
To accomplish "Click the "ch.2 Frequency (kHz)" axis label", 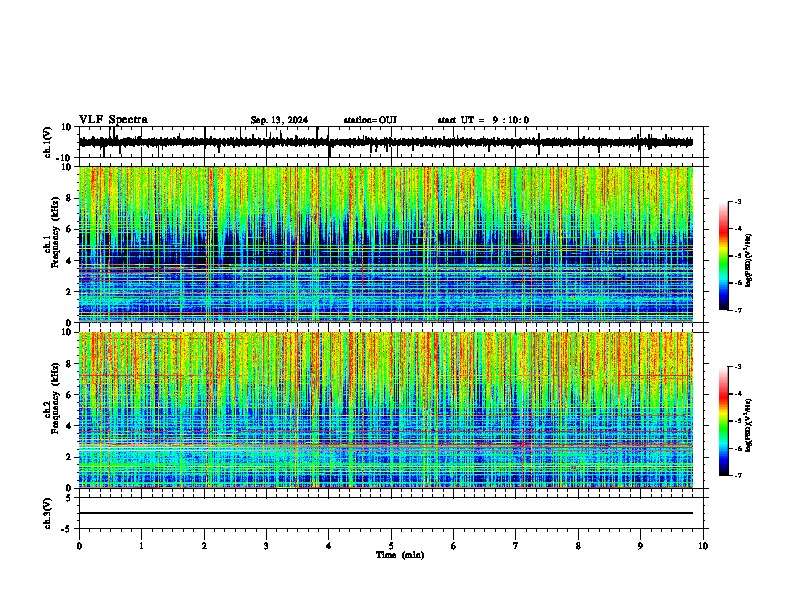I will click(x=52, y=398).
